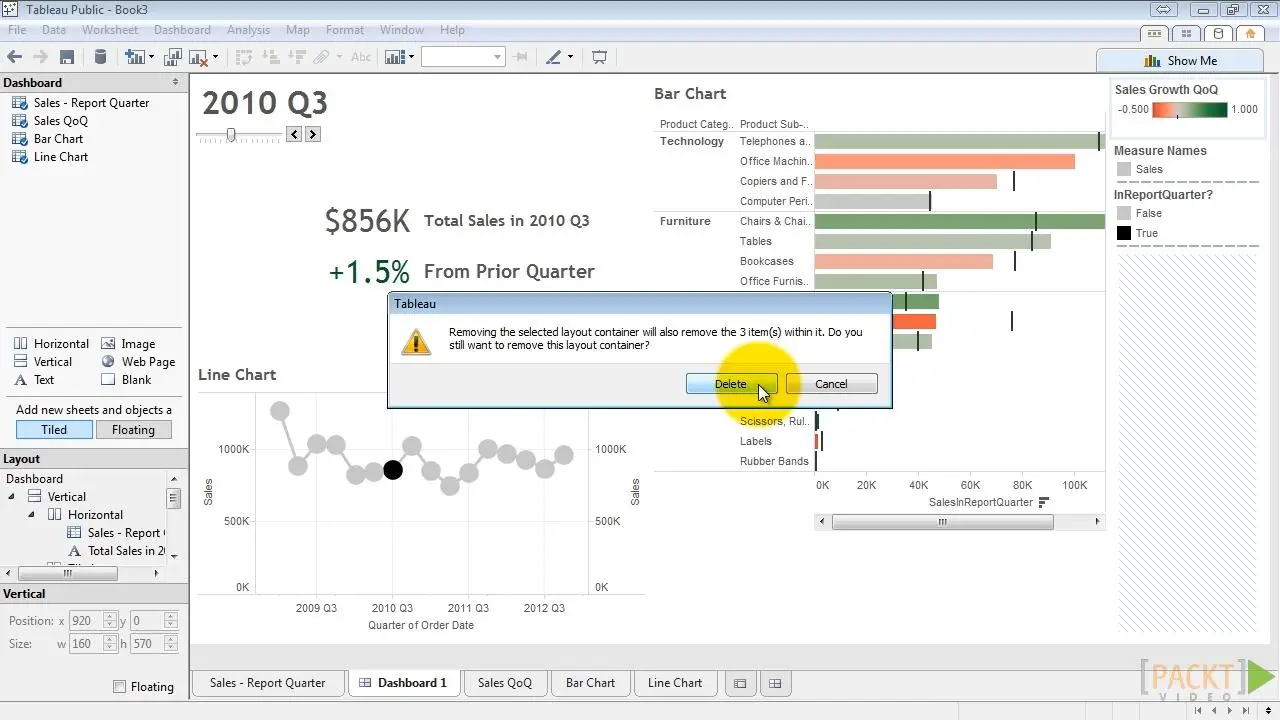Click the Duplicate Sheet toolbar icon
Image resolution: width=1280 pixels, height=720 pixels.
click(173, 57)
